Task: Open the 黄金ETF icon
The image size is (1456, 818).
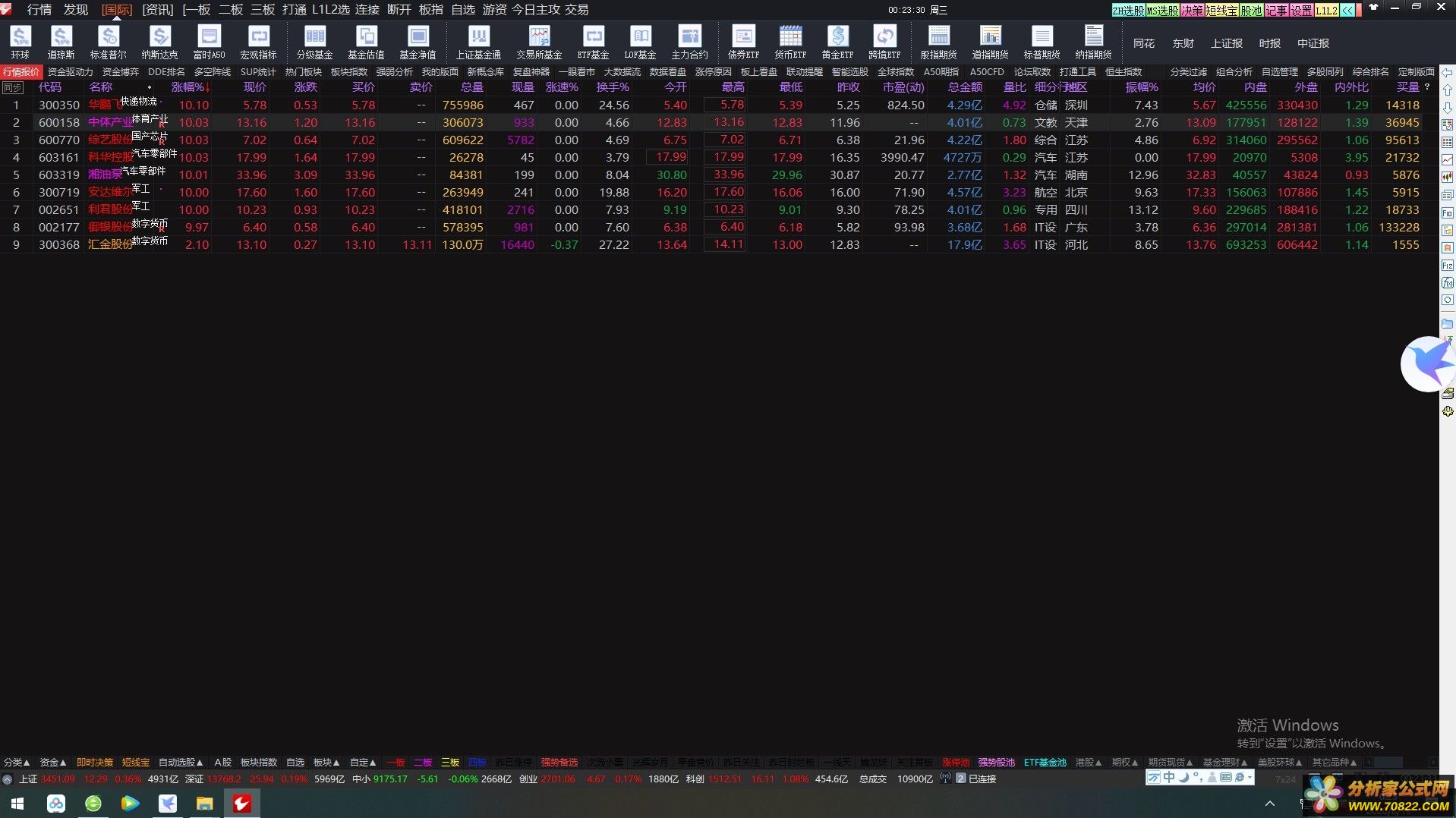Action: point(838,42)
